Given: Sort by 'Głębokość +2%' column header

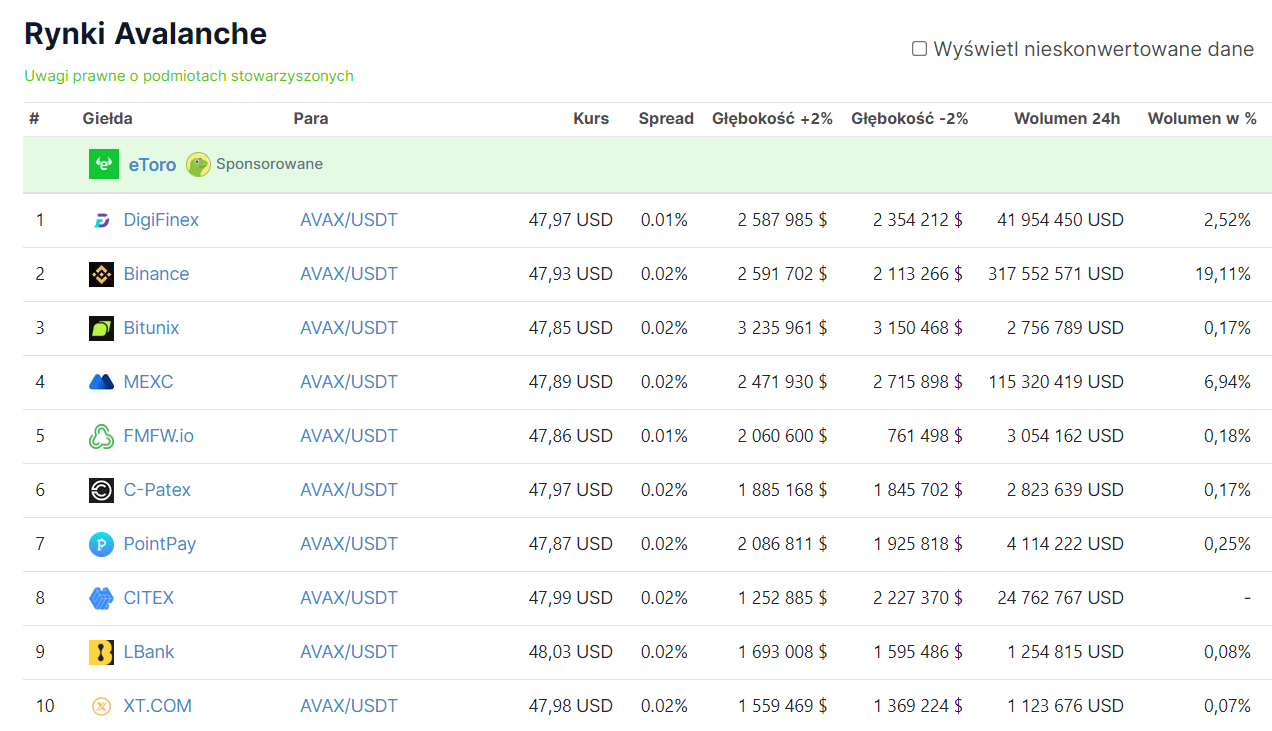Looking at the screenshot, I should (772, 118).
